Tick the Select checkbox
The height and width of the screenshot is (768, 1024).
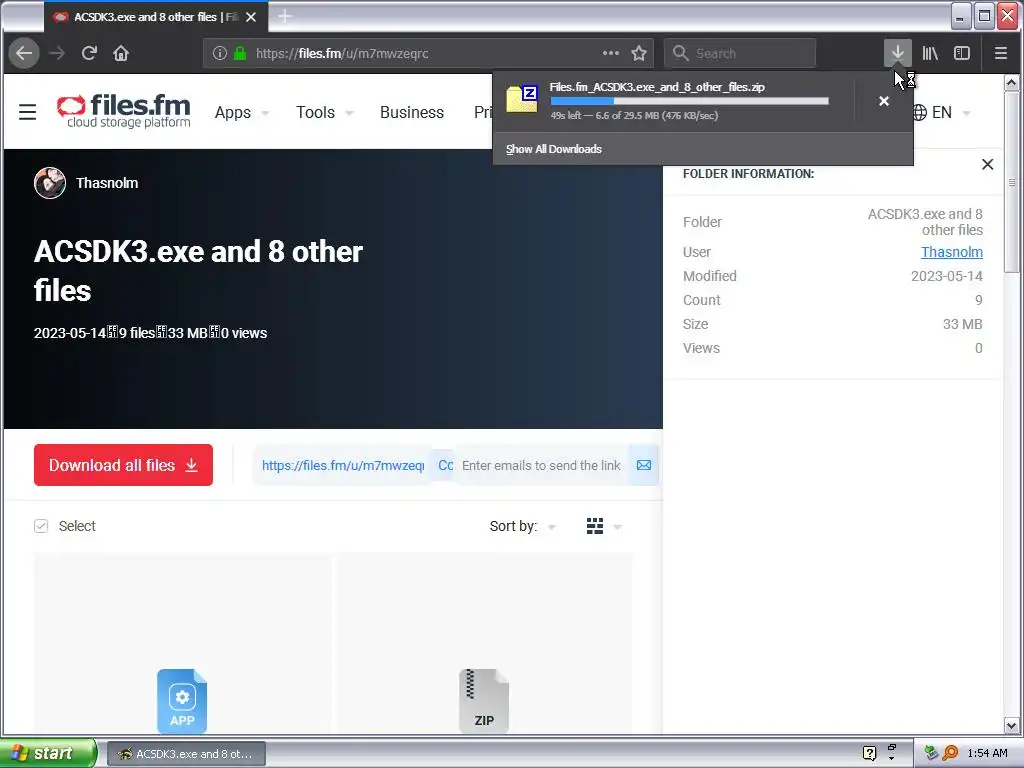coord(41,526)
